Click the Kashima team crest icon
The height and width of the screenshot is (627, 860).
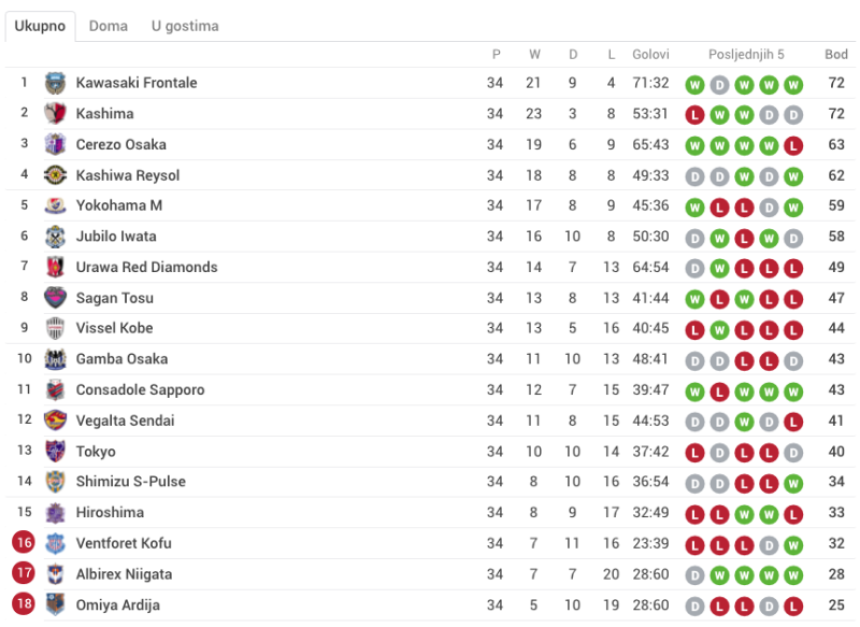pos(55,114)
